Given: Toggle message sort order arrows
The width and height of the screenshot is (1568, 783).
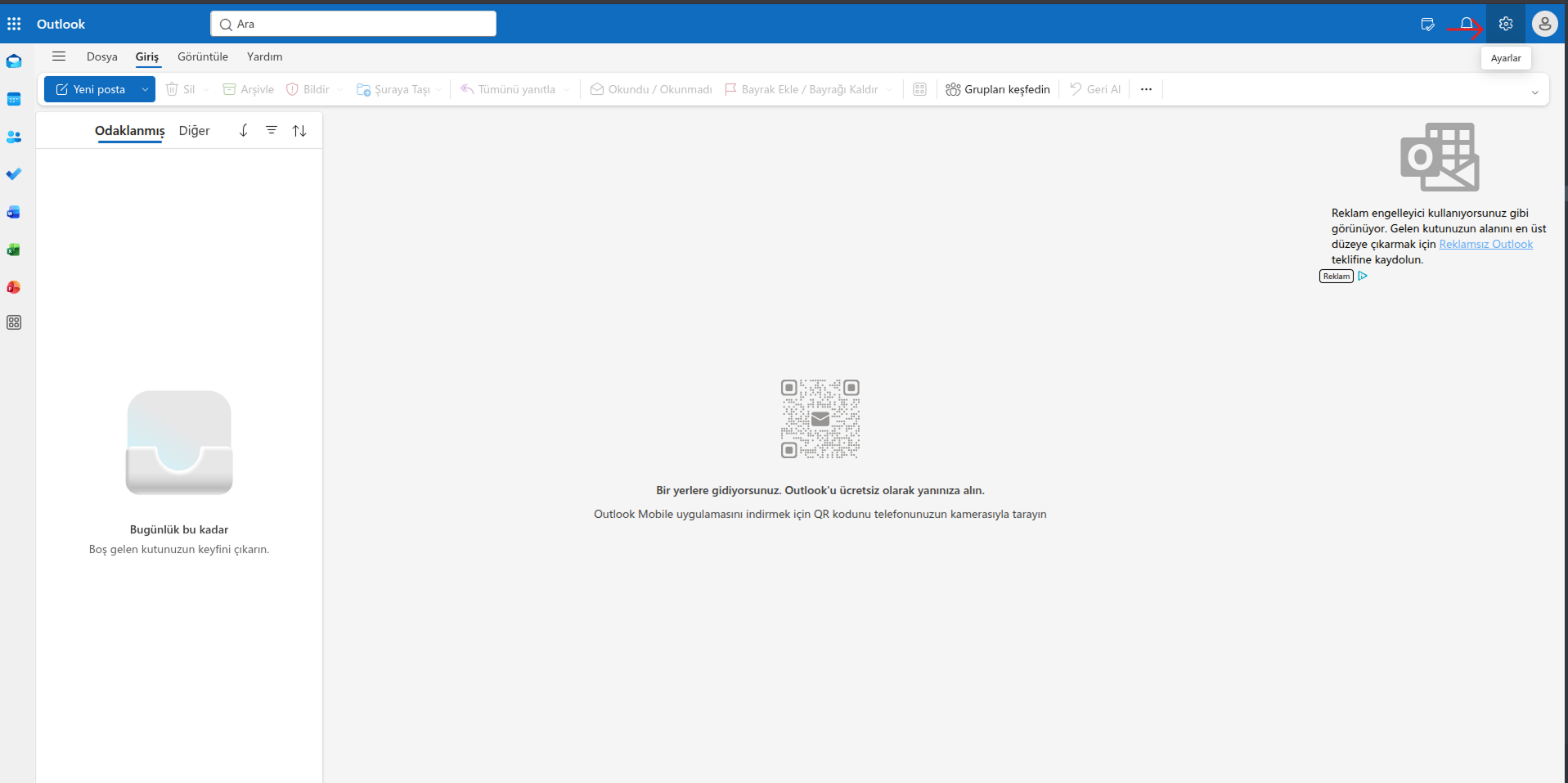Looking at the screenshot, I should 299,131.
